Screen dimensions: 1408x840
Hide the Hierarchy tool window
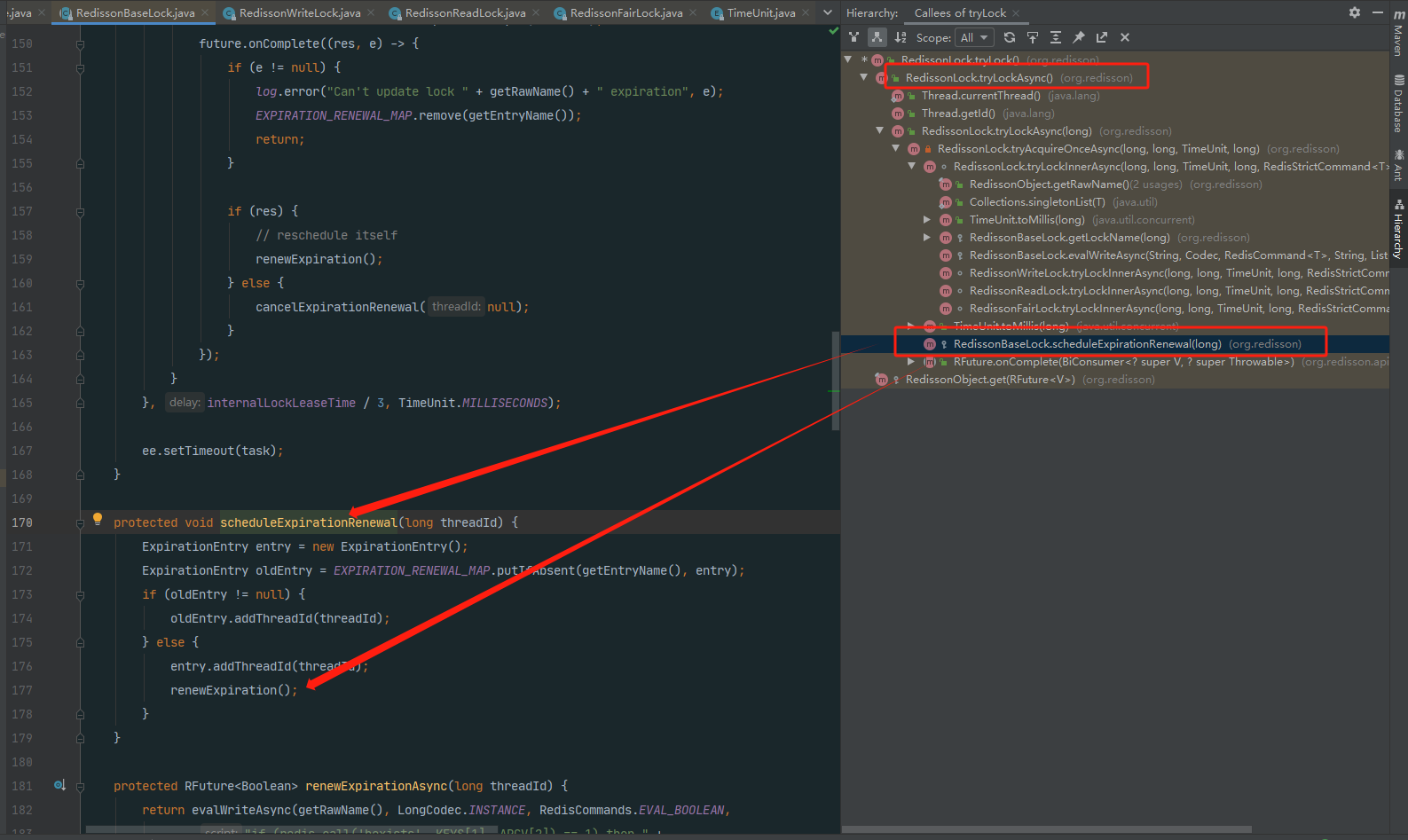[1377, 12]
